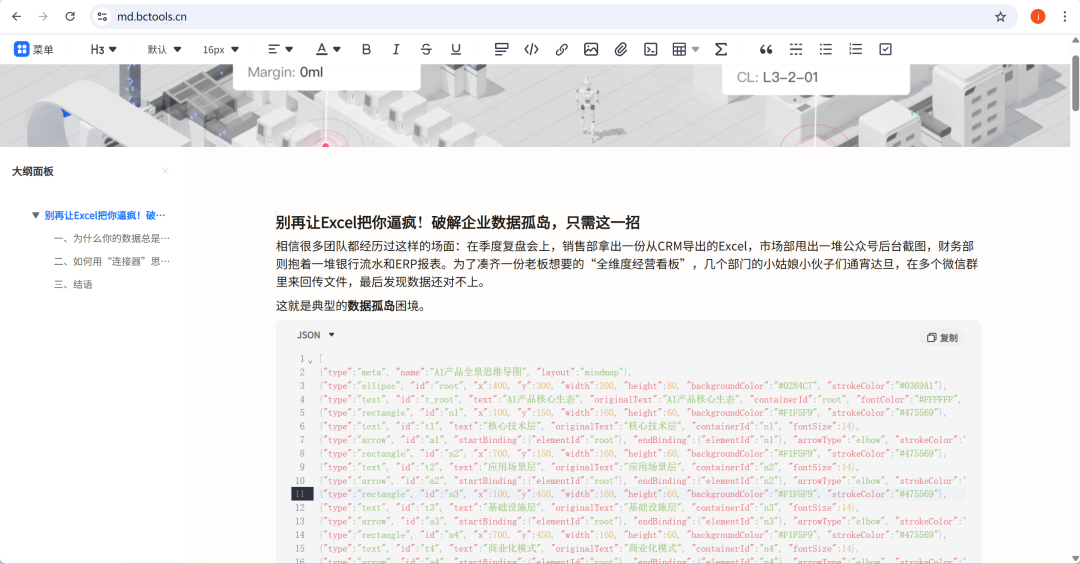1080x564 pixels.
Task: Copy code block with 复制 button
Action: [943, 337]
